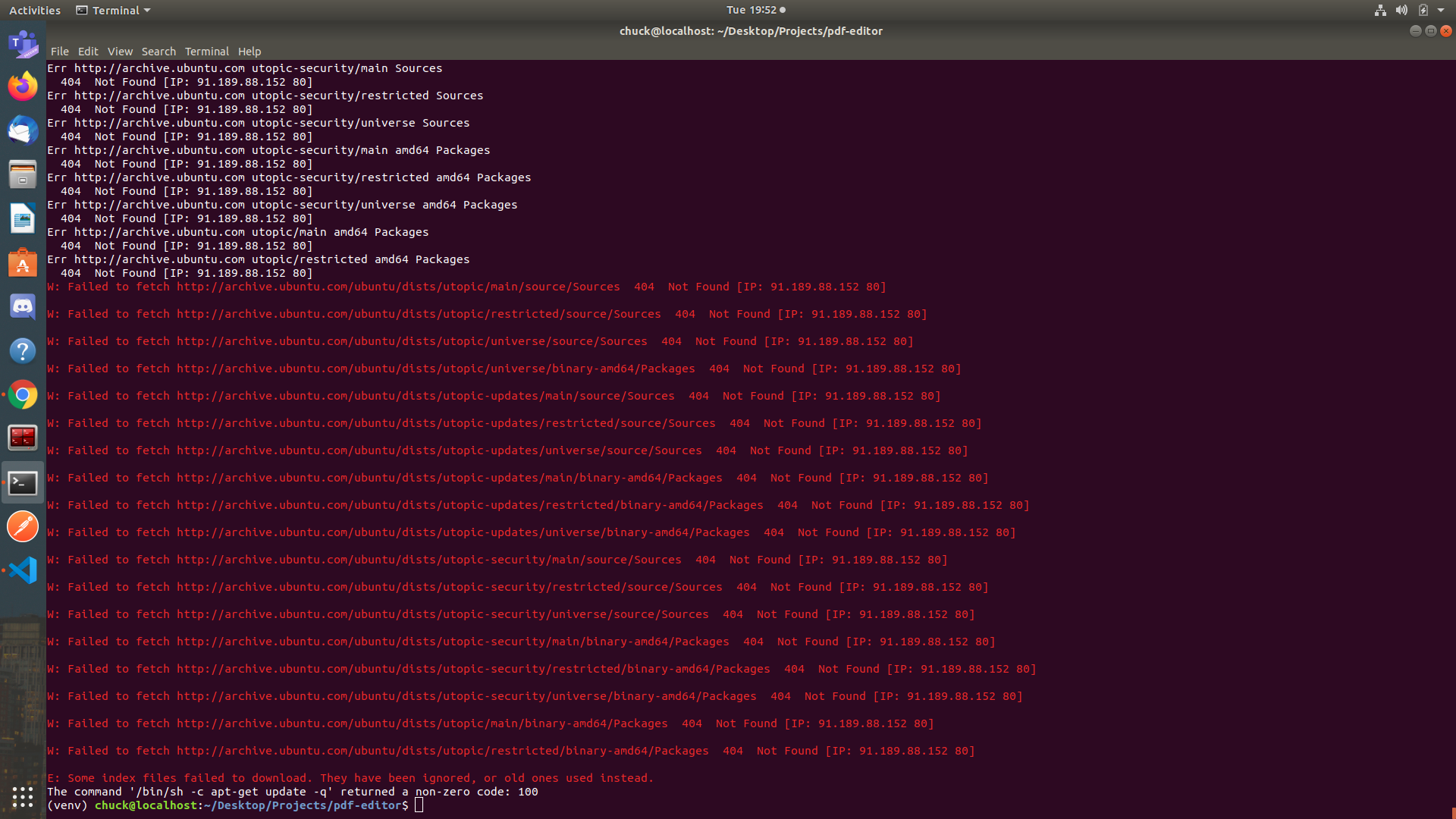1456x819 pixels.
Task: Click the warning for utopic-updates/restricted/source/Sources
Action: (x=514, y=423)
